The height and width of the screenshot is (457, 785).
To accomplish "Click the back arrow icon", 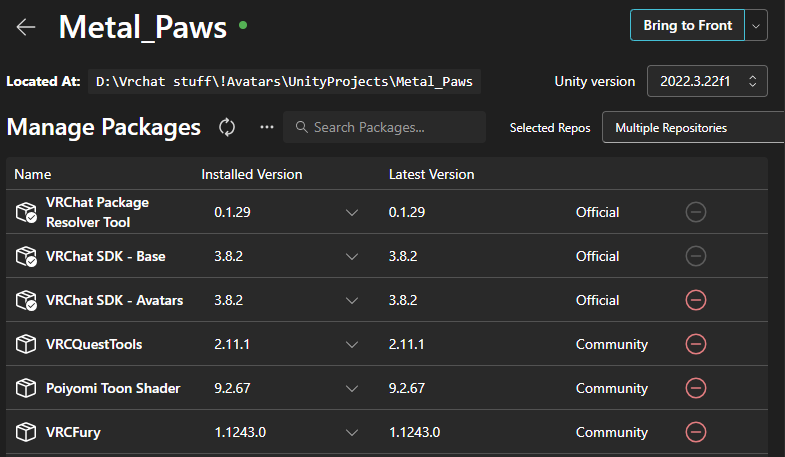I will tap(26, 27).
